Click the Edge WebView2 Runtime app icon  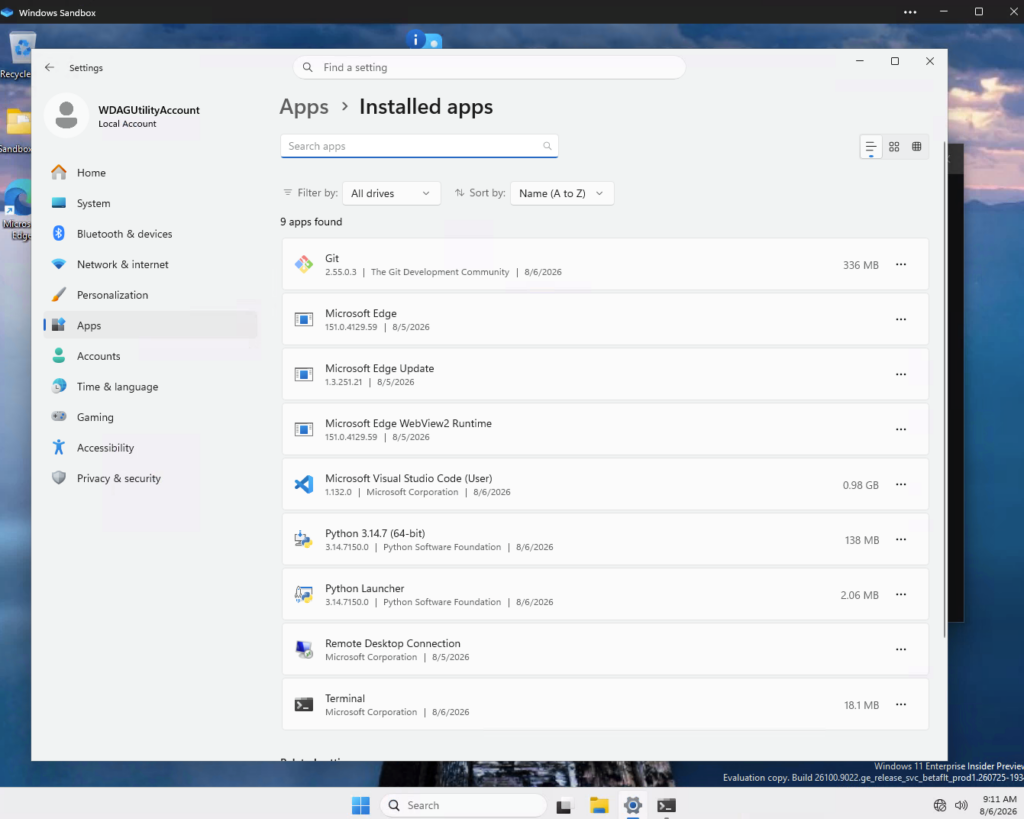[304, 429]
